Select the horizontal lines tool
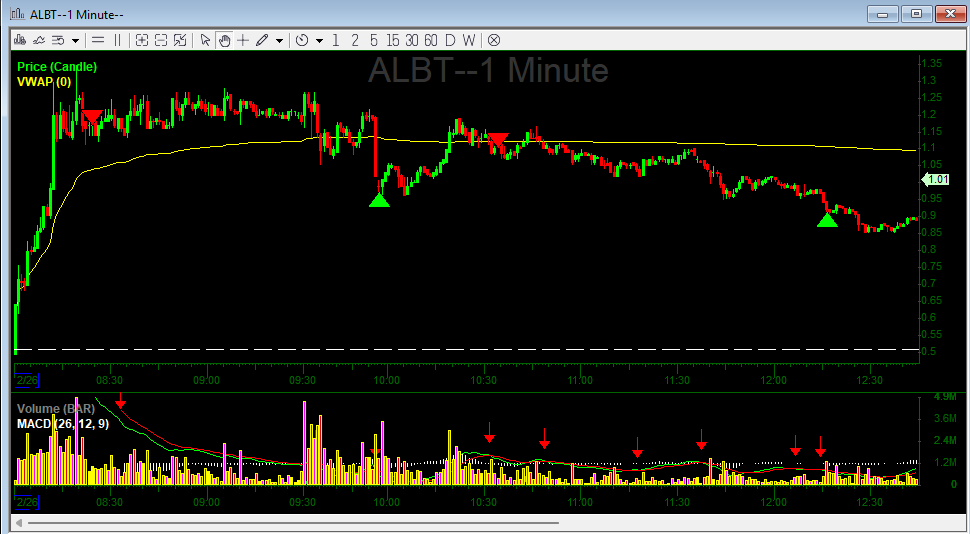This screenshot has height=534, width=970. click(98, 40)
